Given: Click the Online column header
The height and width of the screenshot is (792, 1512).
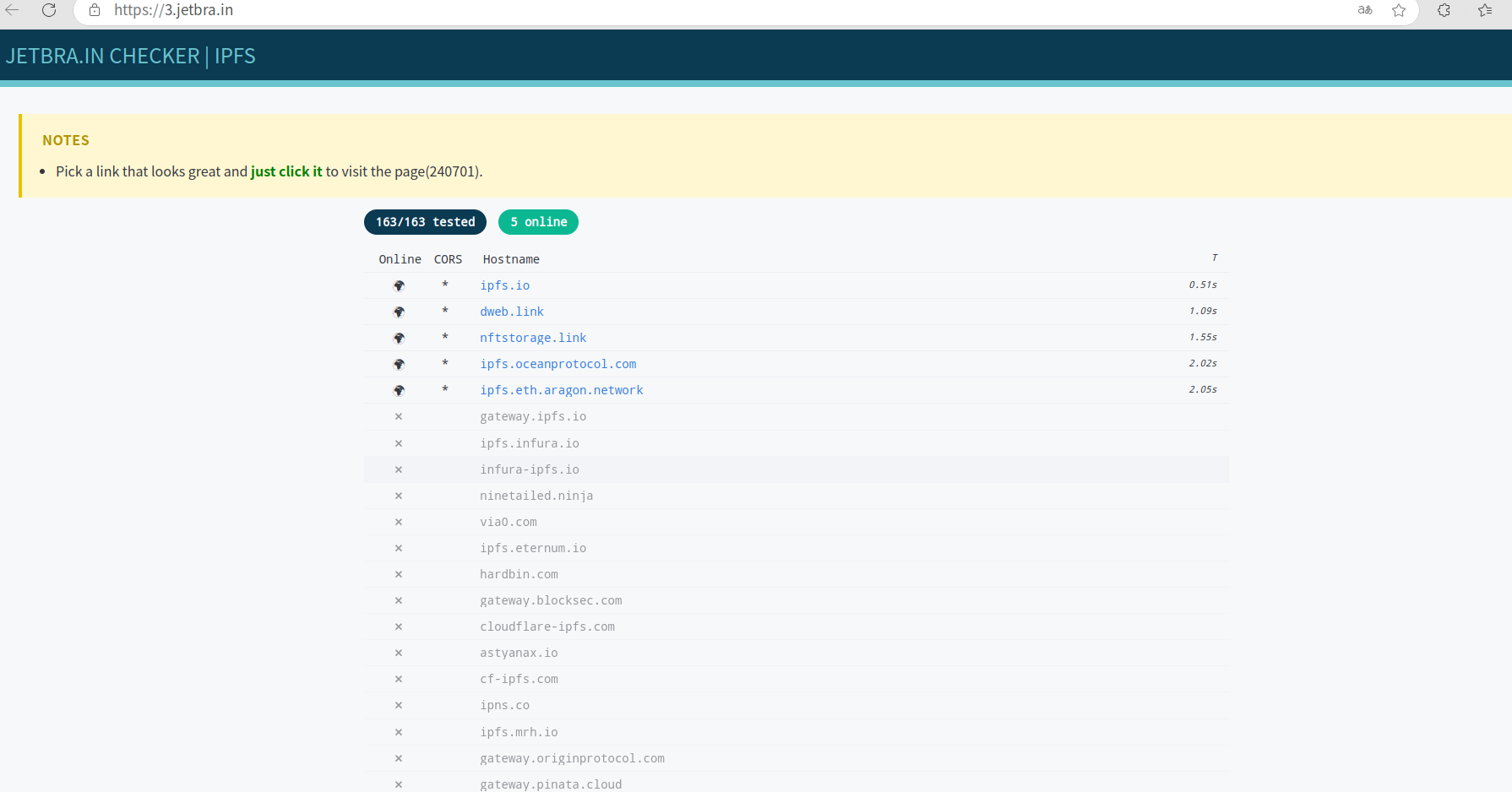Looking at the screenshot, I should (x=400, y=259).
